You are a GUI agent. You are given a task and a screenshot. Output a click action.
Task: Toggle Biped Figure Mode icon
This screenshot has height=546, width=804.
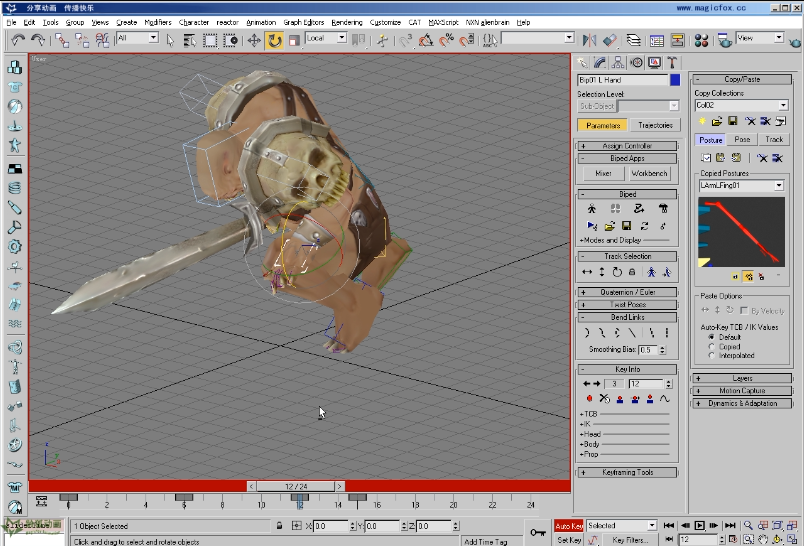(592, 209)
